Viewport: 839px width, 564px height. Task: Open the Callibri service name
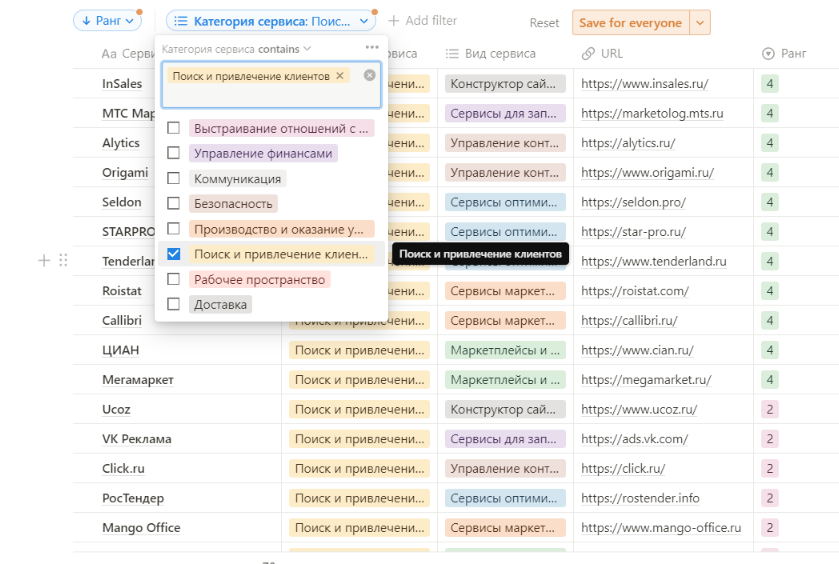pos(122,321)
